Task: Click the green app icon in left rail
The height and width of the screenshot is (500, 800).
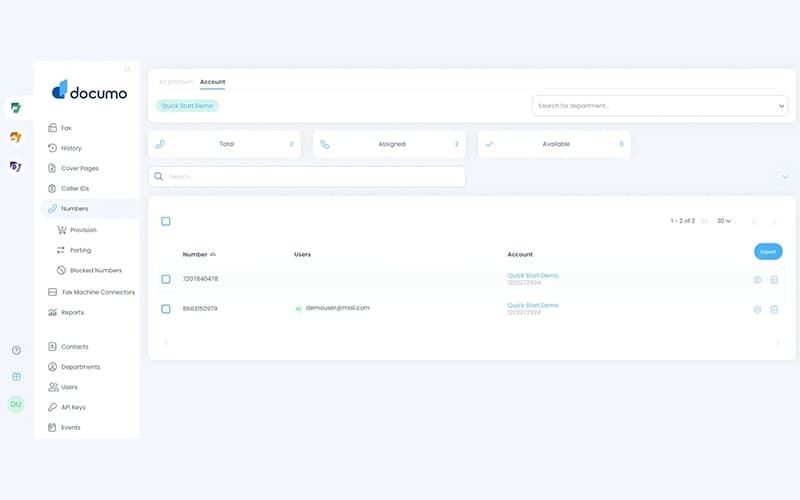Action: [16, 108]
